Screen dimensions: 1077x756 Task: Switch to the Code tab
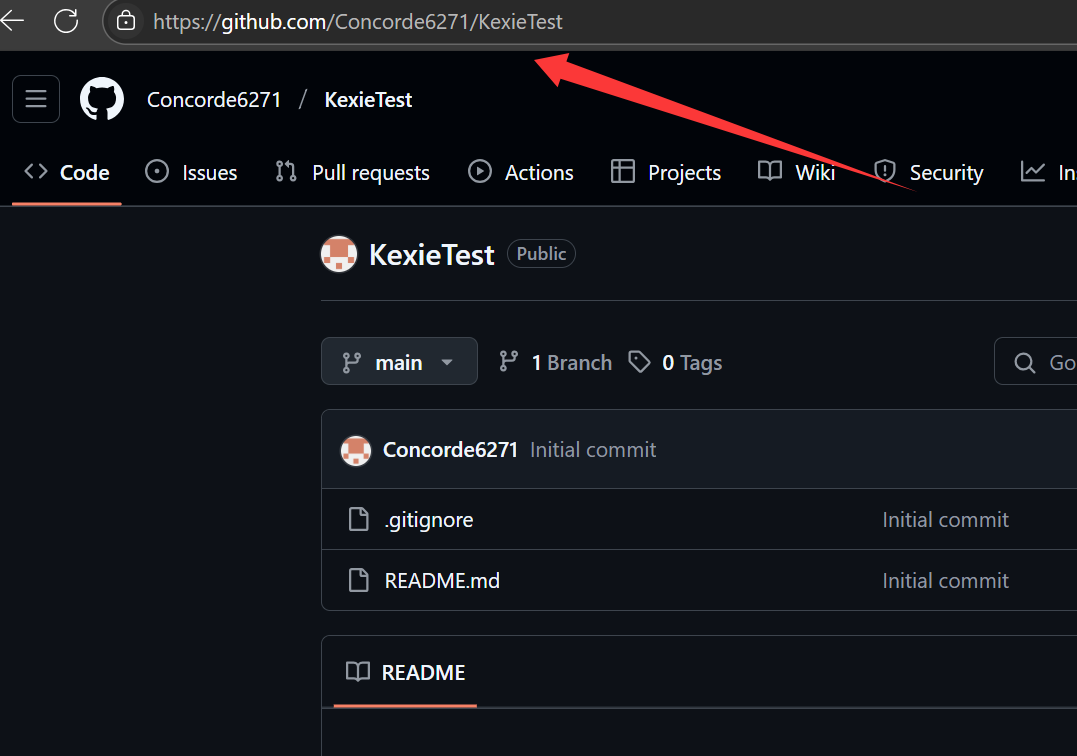pyautogui.click(x=67, y=172)
